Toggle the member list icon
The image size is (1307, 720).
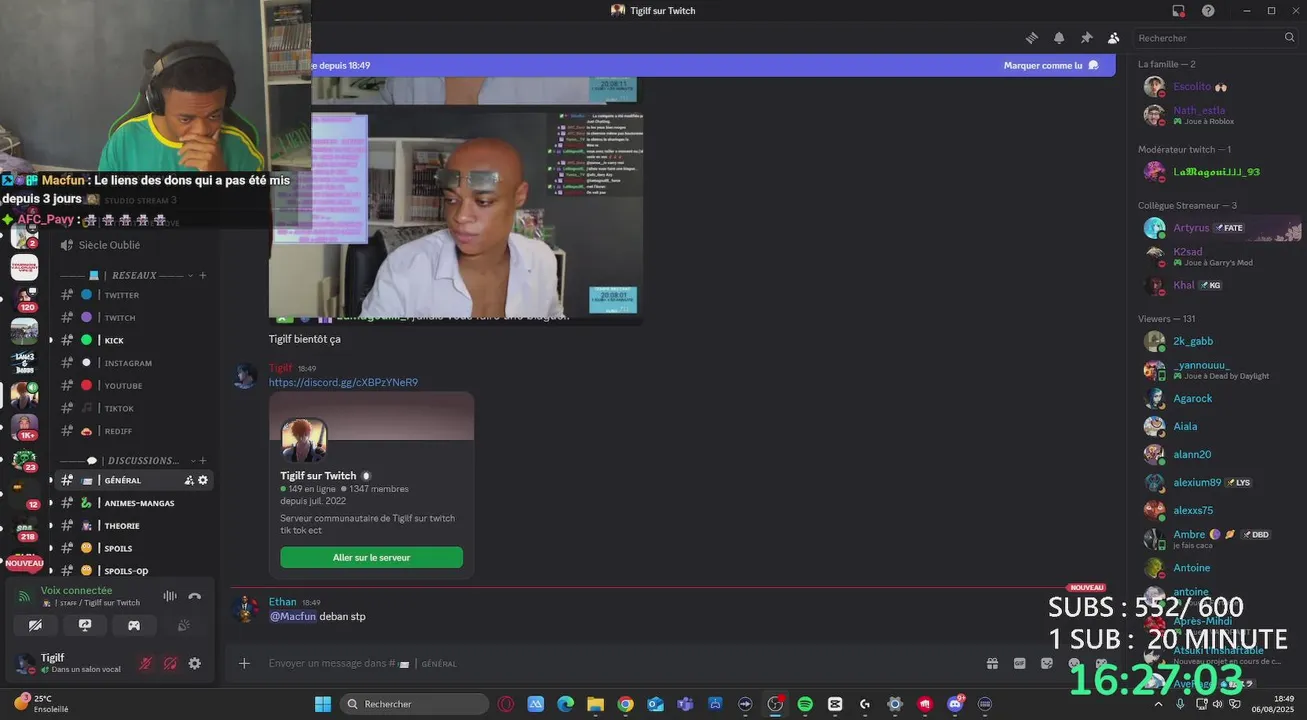[x=1113, y=38]
